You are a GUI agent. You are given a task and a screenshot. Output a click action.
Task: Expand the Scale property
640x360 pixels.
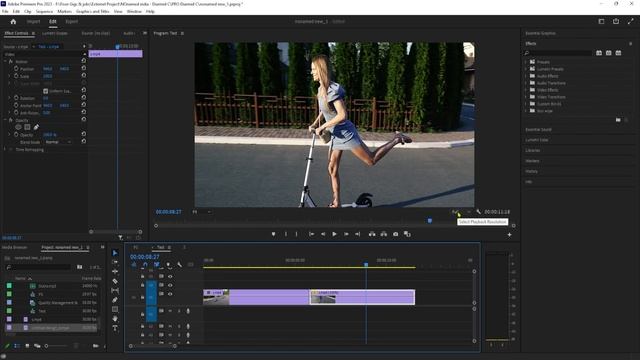10,76
